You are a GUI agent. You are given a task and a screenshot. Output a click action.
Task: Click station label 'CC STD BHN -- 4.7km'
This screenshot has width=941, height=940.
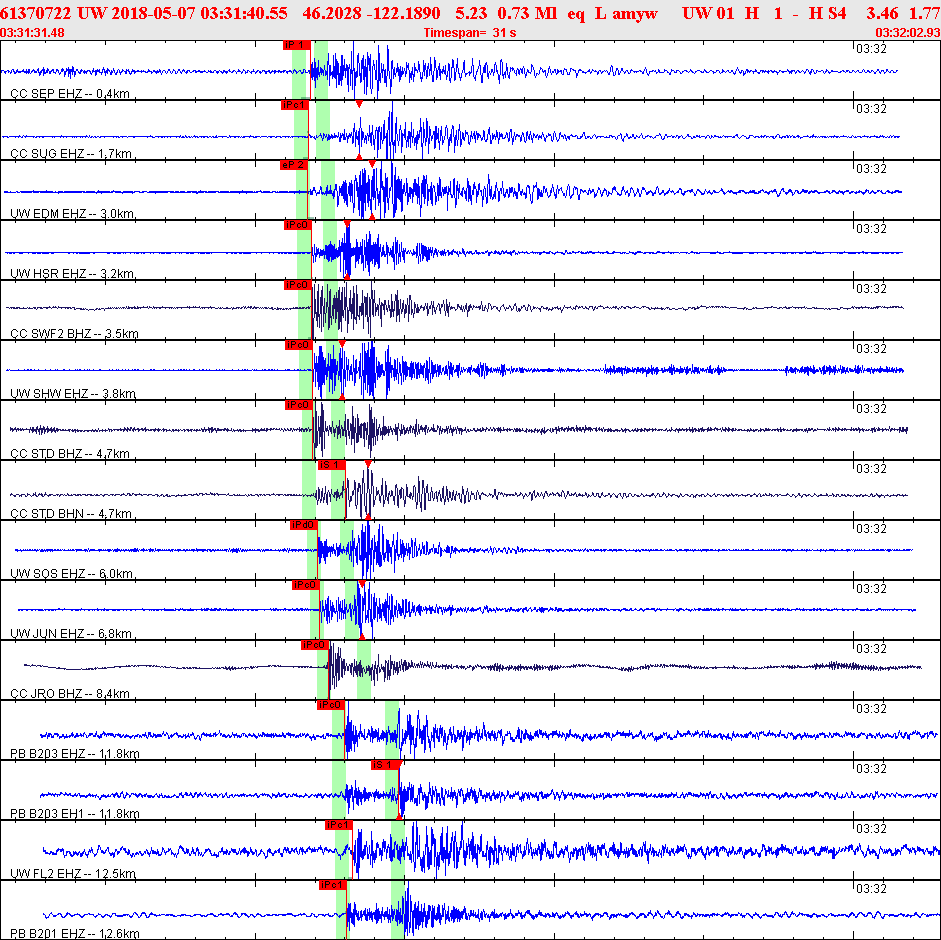click(x=71, y=514)
